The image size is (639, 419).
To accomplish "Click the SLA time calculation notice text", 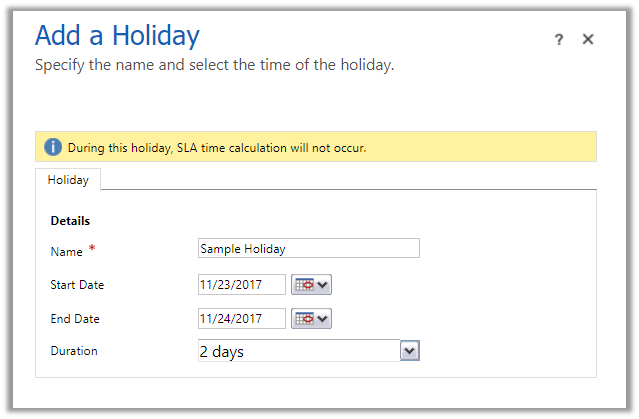I will click(217, 148).
